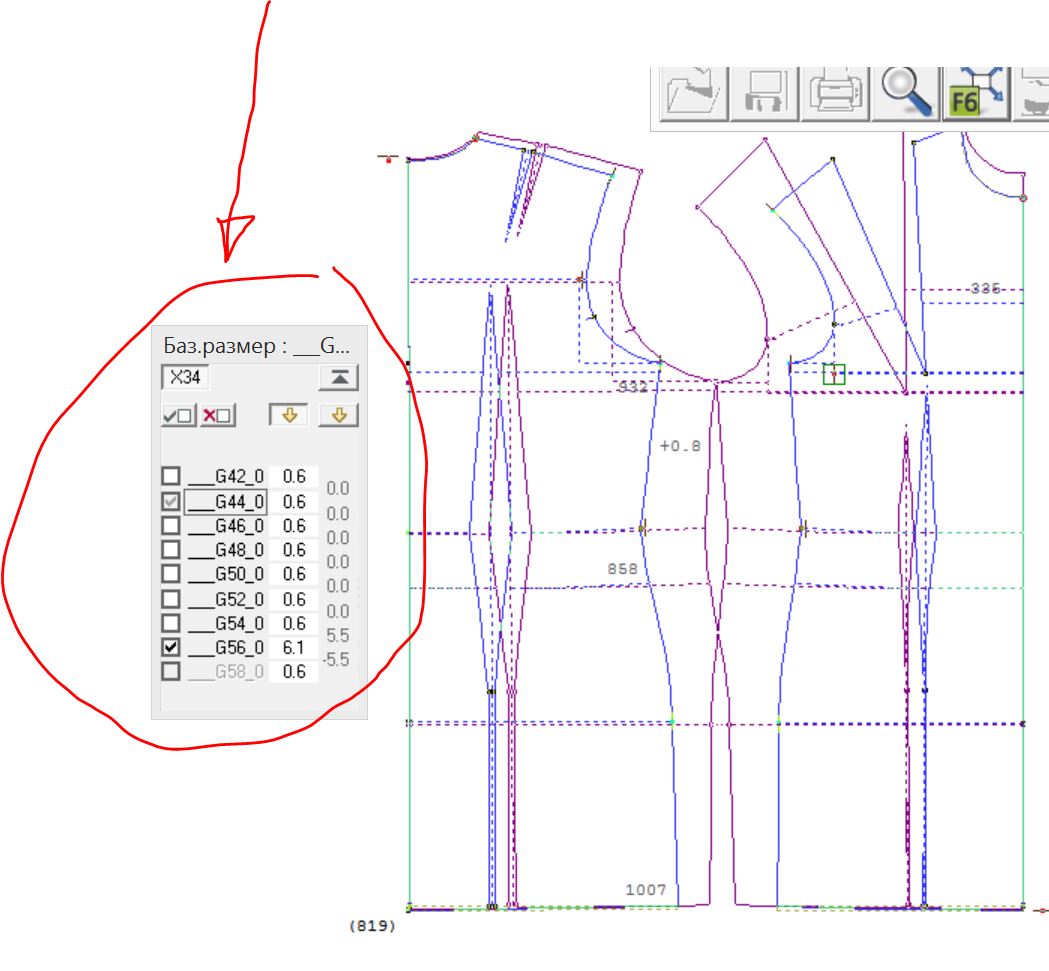Click the right yellow down-arrow button

(x=339, y=415)
